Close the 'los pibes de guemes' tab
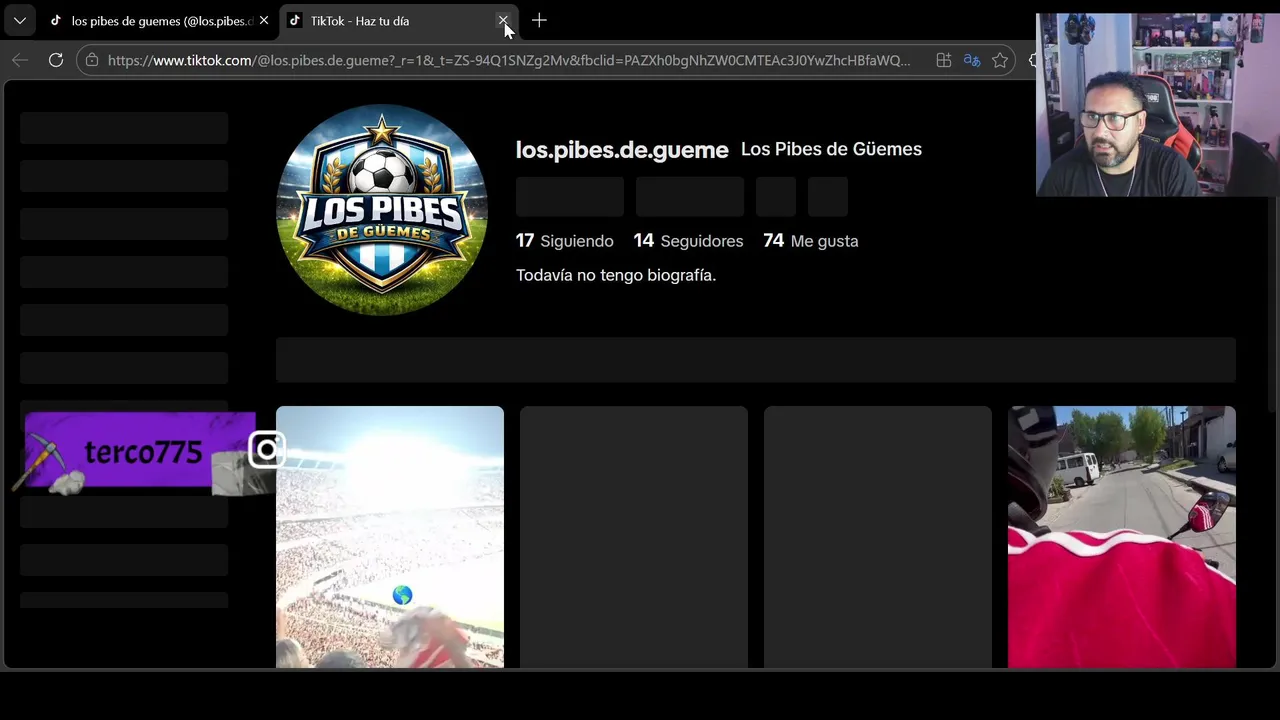This screenshot has width=1280, height=720. pos(264,20)
